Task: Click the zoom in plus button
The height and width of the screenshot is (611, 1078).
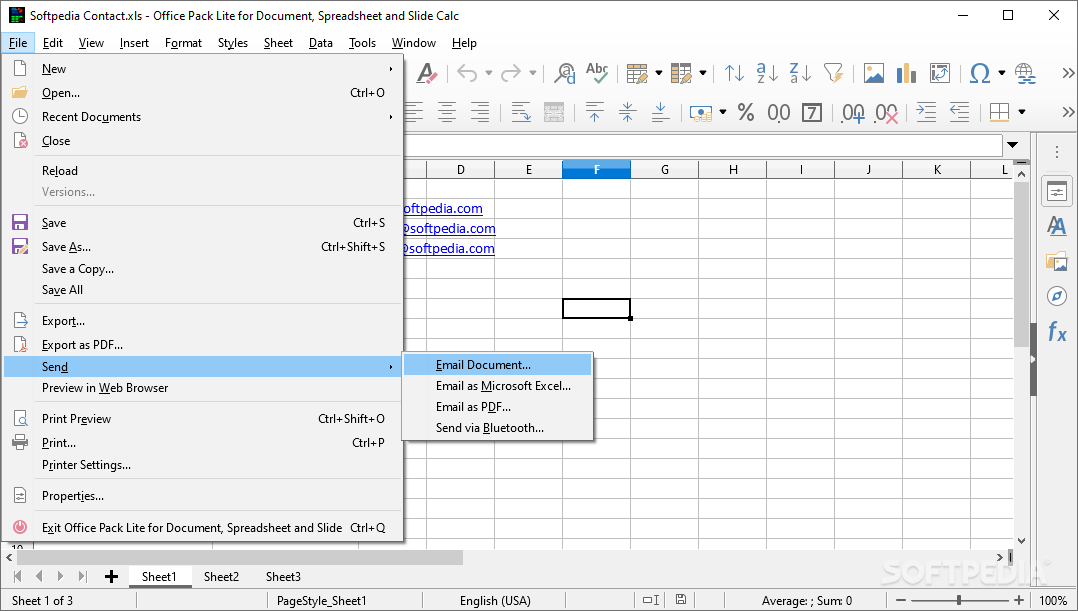Action: coord(1019,600)
